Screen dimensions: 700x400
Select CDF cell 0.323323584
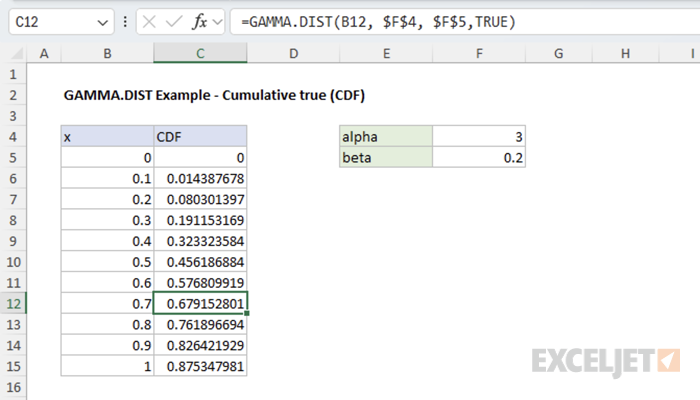tap(200, 241)
